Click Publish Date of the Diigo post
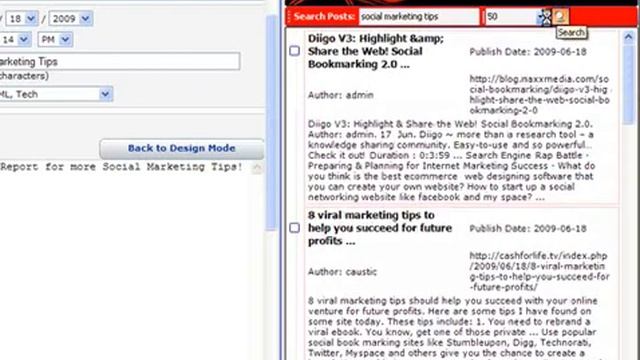Viewport: 640px width, 360px height. (x=528, y=52)
